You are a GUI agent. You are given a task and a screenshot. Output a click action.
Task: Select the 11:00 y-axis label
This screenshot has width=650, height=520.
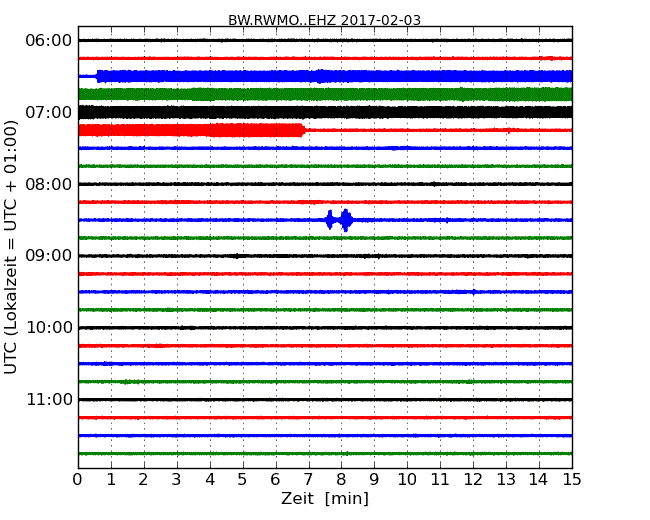[x=49, y=399]
